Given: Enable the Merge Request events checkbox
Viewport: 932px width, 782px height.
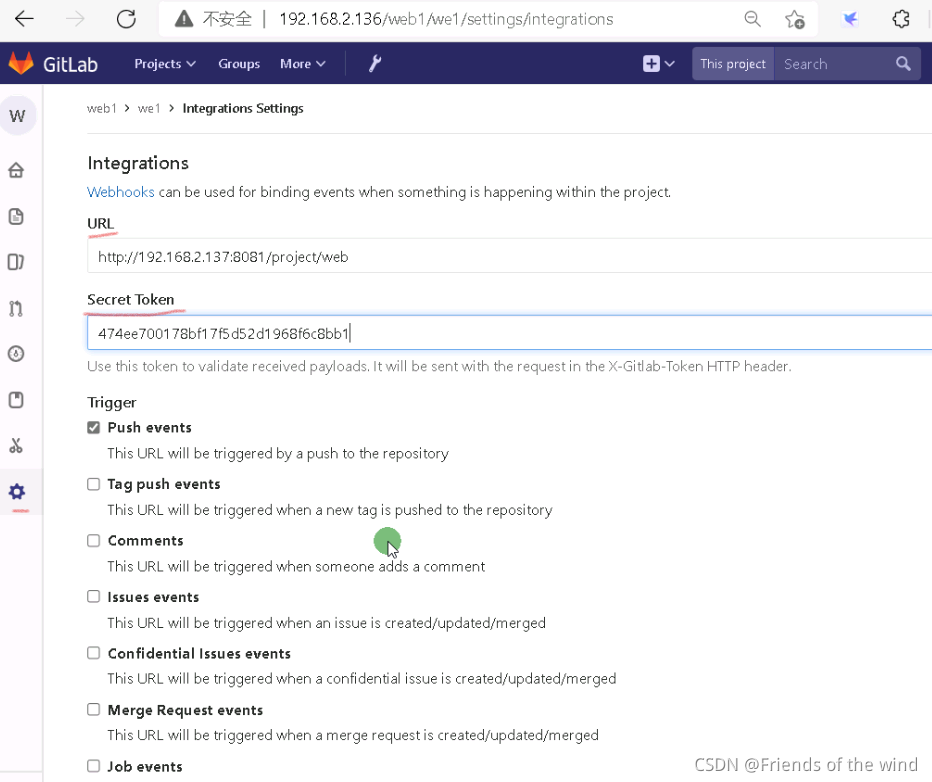Looking at the screenshot, I should [x=93, y=710].
